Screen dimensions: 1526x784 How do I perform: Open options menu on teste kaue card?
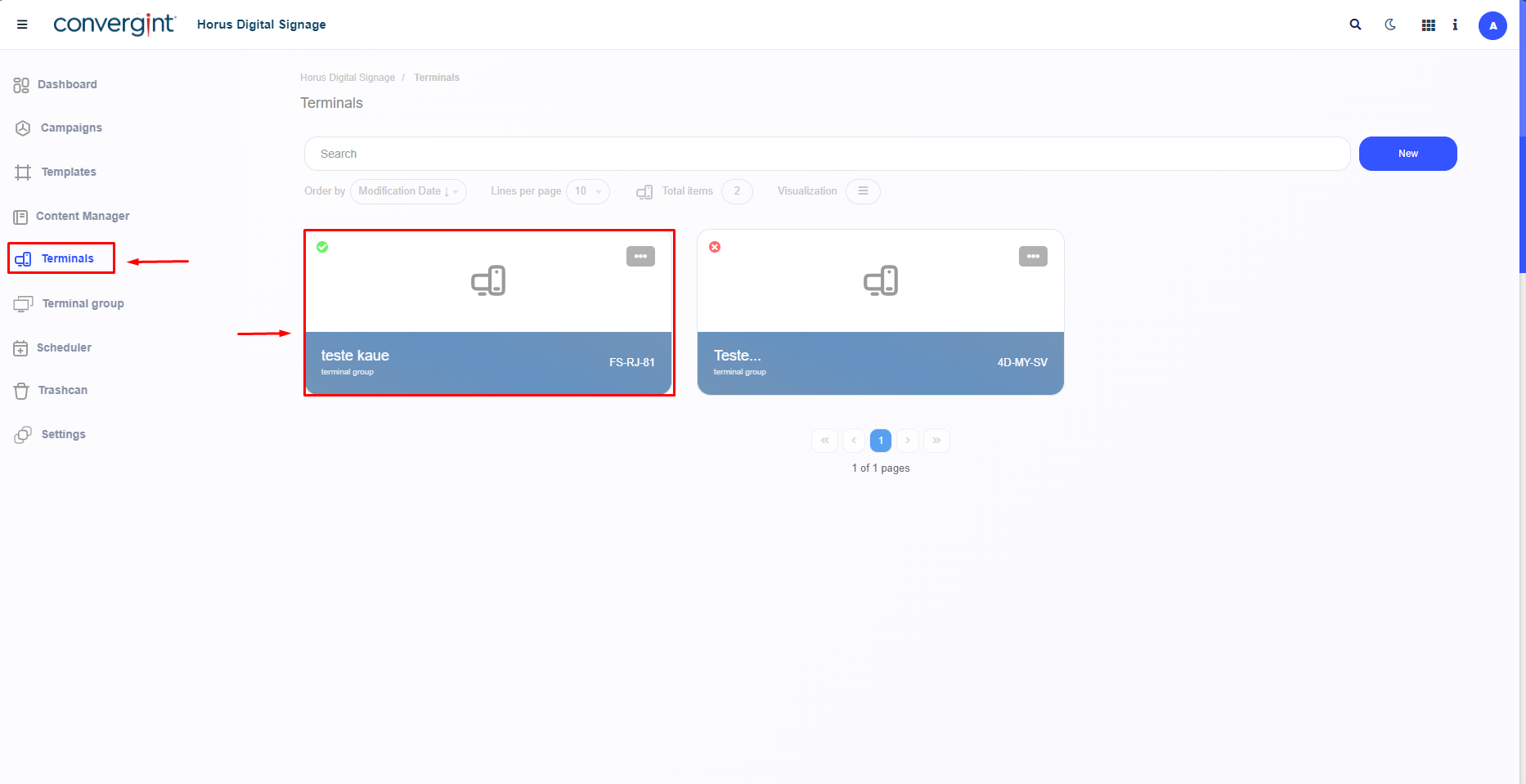640,257
